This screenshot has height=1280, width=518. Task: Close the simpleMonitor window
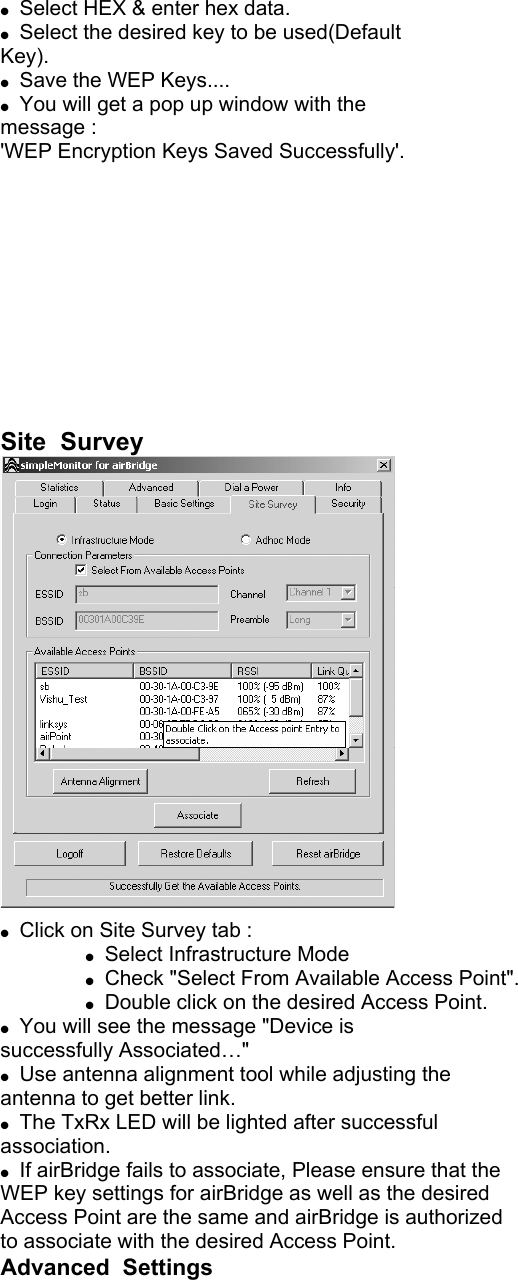[x=384, y=465]
